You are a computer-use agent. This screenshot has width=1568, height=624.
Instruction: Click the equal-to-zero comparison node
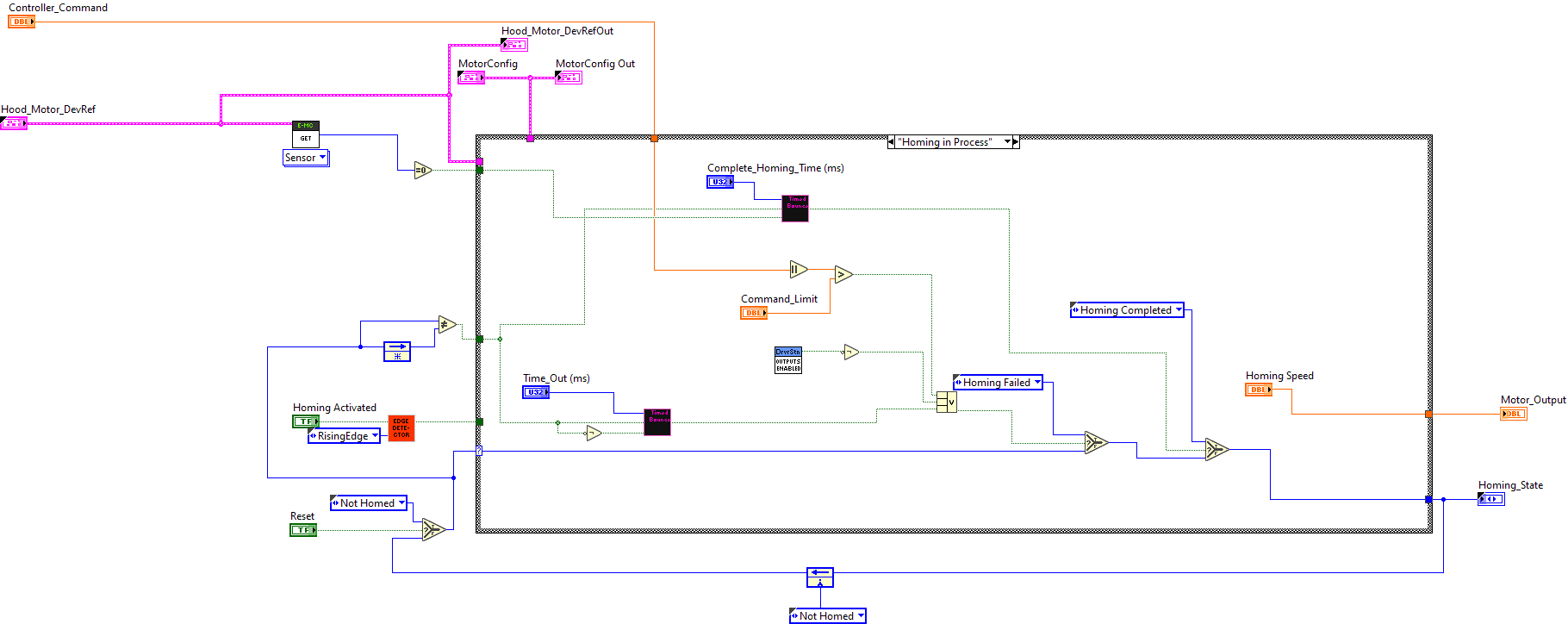(422, 170)
